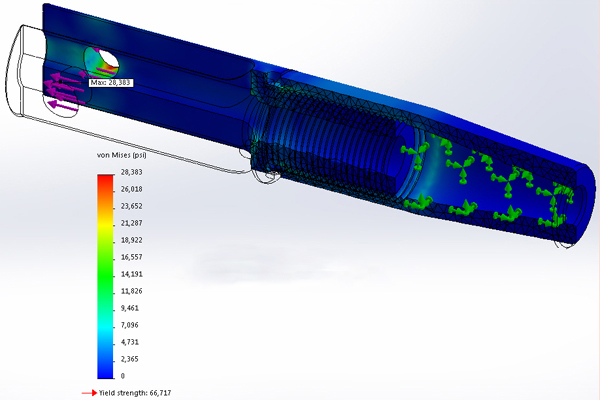Select the 18,922 legend value
Screen dimensions: 600x400
[130, 240]
